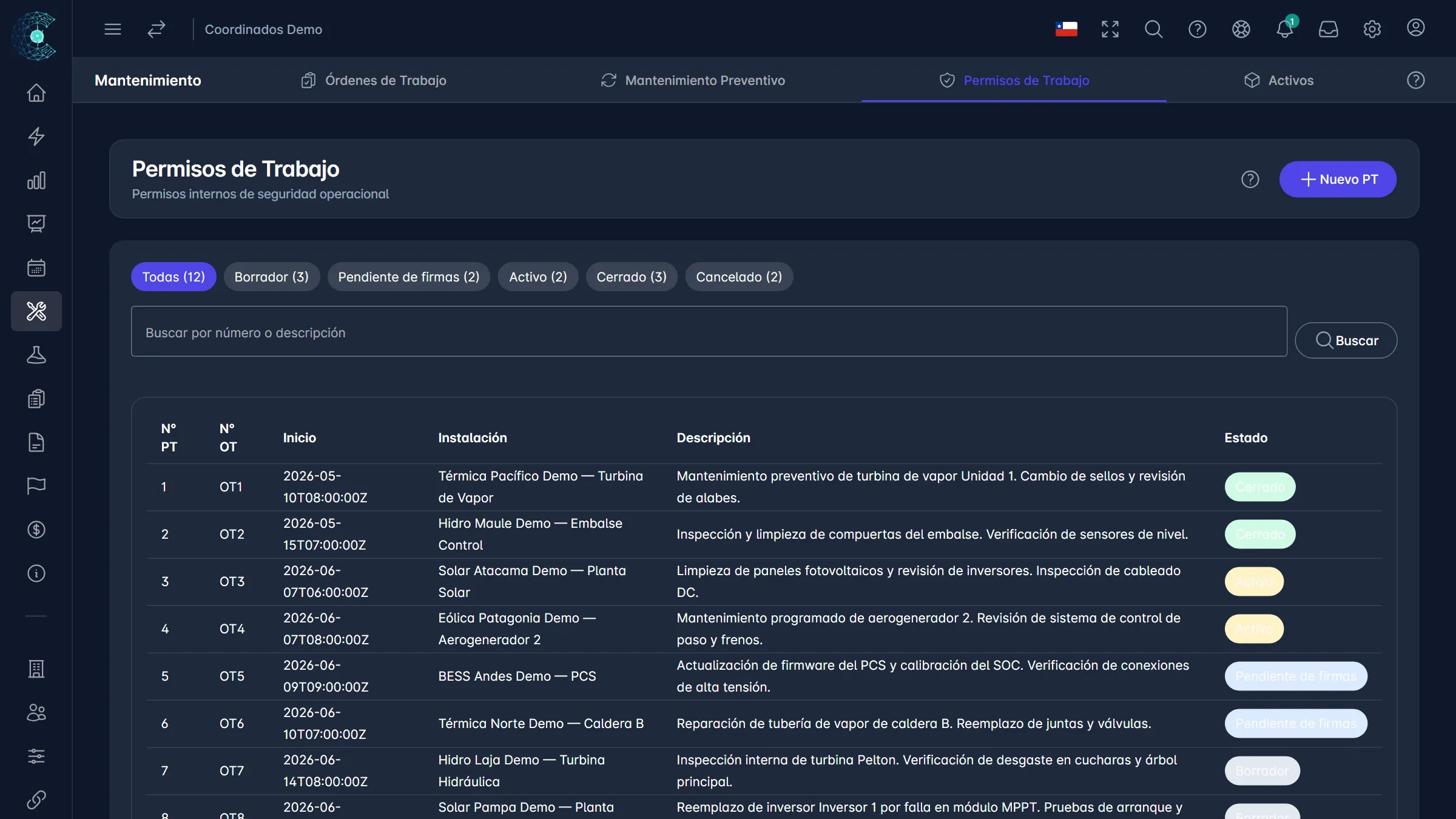1456x819 pixels.
Task: Filter by Cancelado (2)
Action: 739,277
